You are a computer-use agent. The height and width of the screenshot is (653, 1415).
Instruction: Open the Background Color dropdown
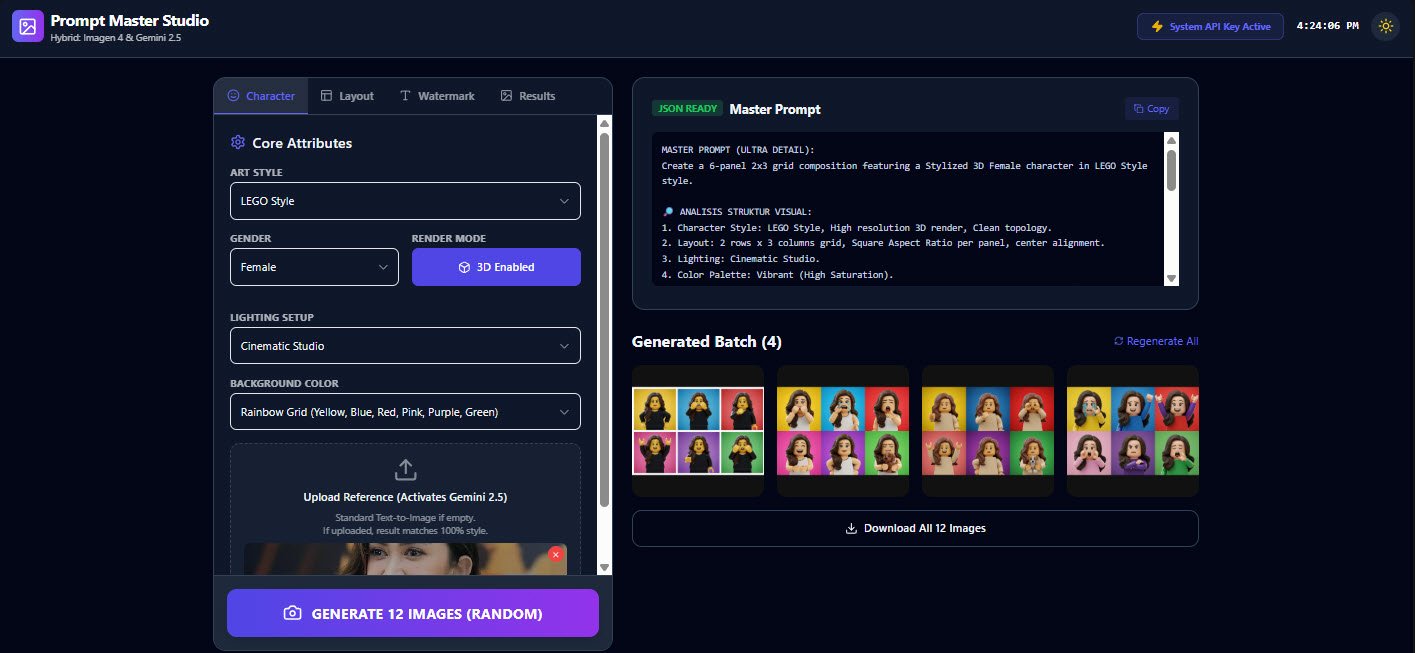(x=405, y=411)
